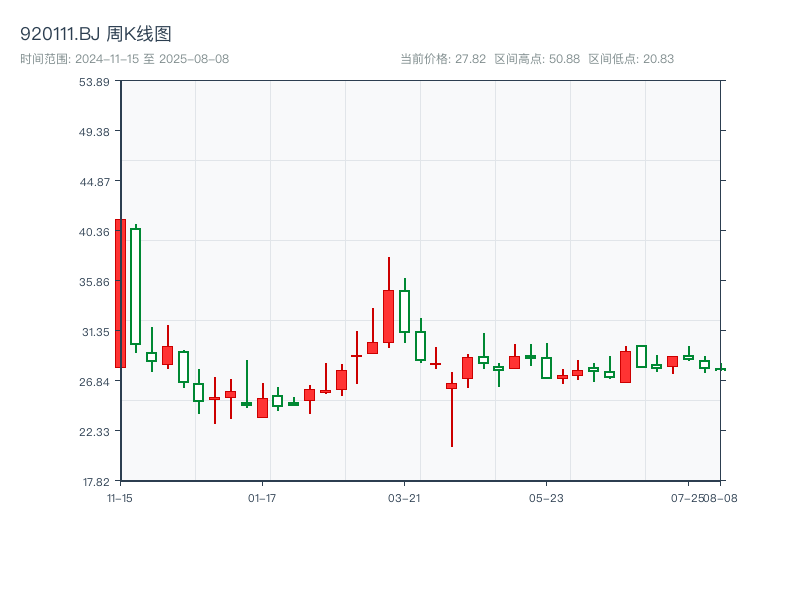The width and height of the screenshot is (800, 600).
Task: Click the tall red candlestick at 11-15
Action: pos(120,293)
